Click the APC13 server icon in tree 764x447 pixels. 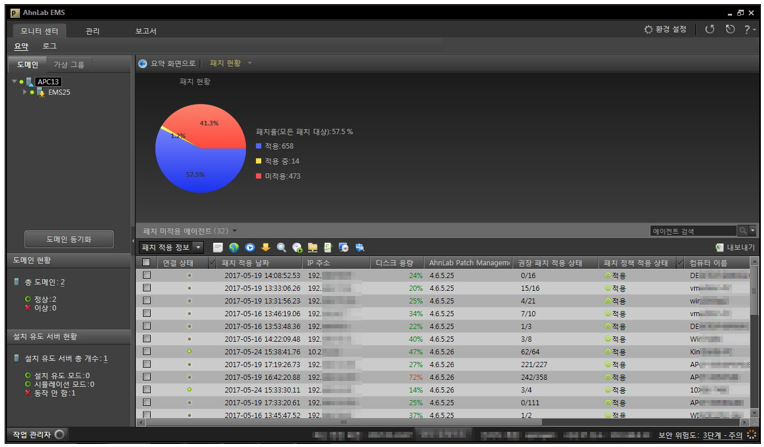[x=30, y=81]
